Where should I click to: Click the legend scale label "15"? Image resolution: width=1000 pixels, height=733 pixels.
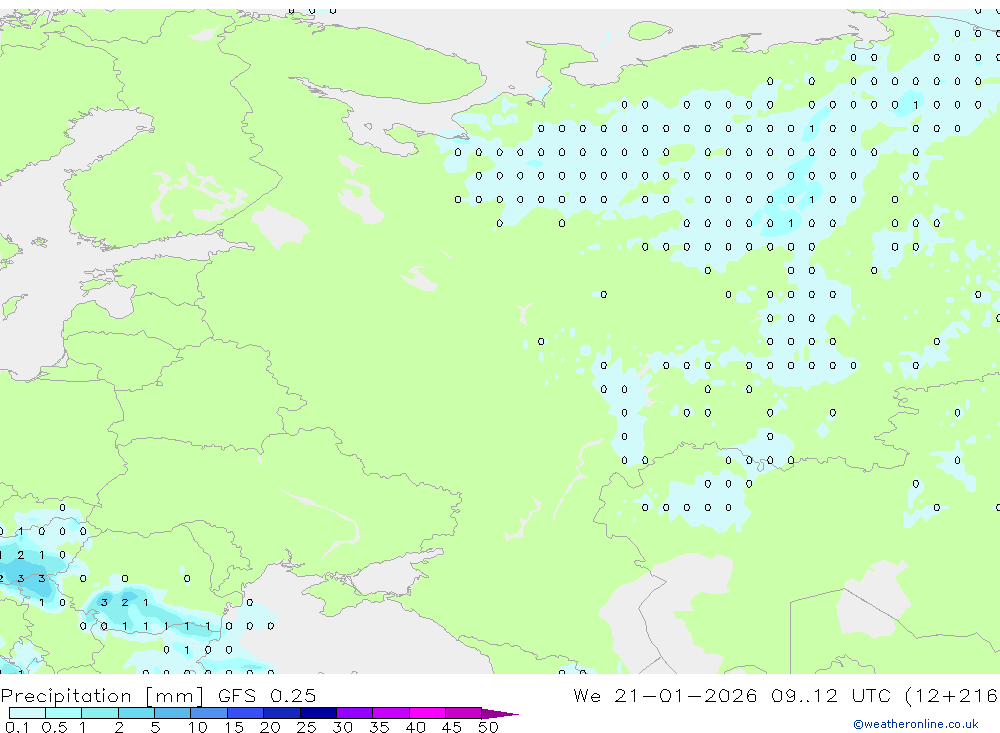(234, 727)
